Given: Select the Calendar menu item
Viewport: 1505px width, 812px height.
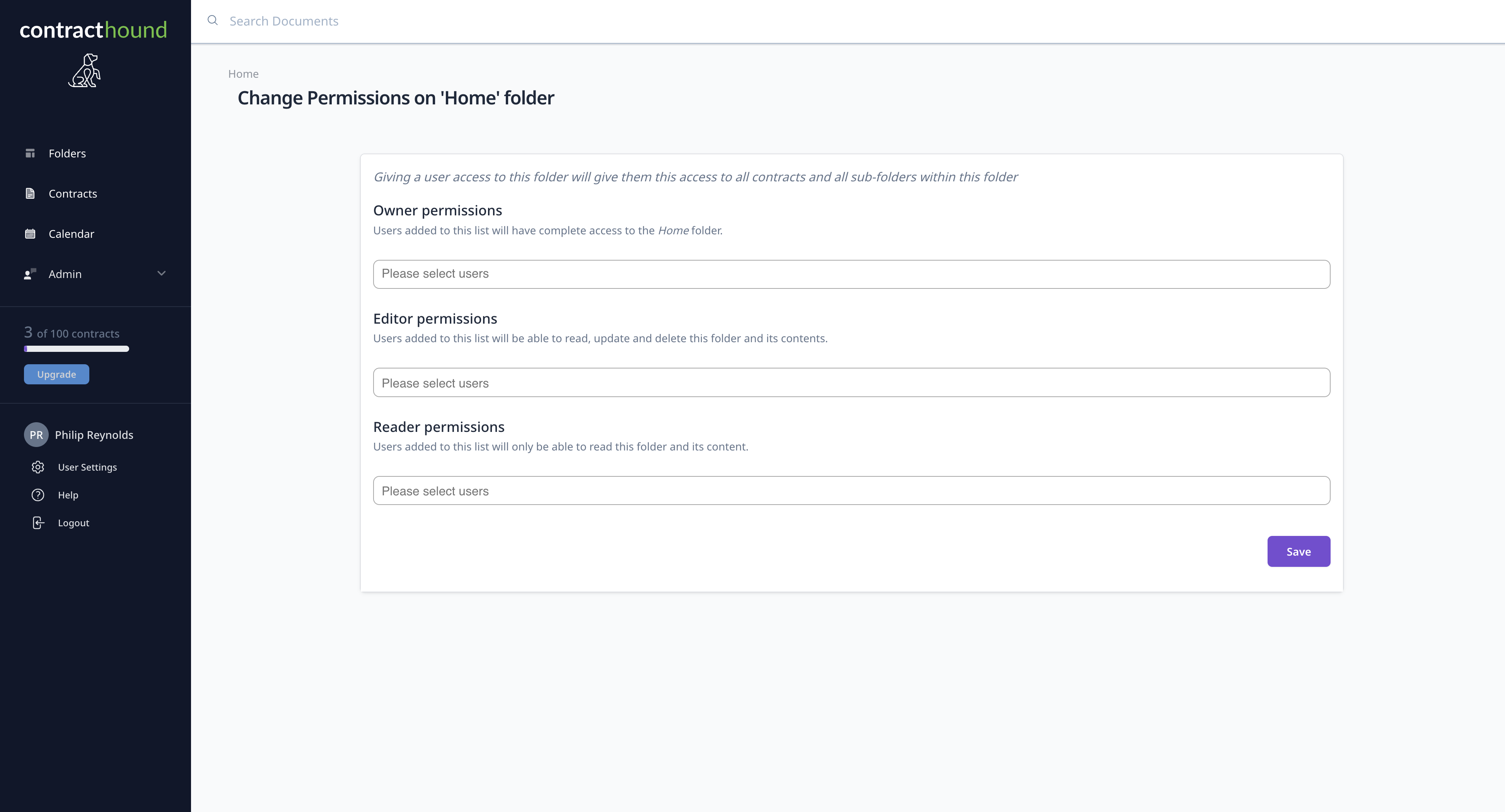Looking at the screenshot, I should (71, 234).
